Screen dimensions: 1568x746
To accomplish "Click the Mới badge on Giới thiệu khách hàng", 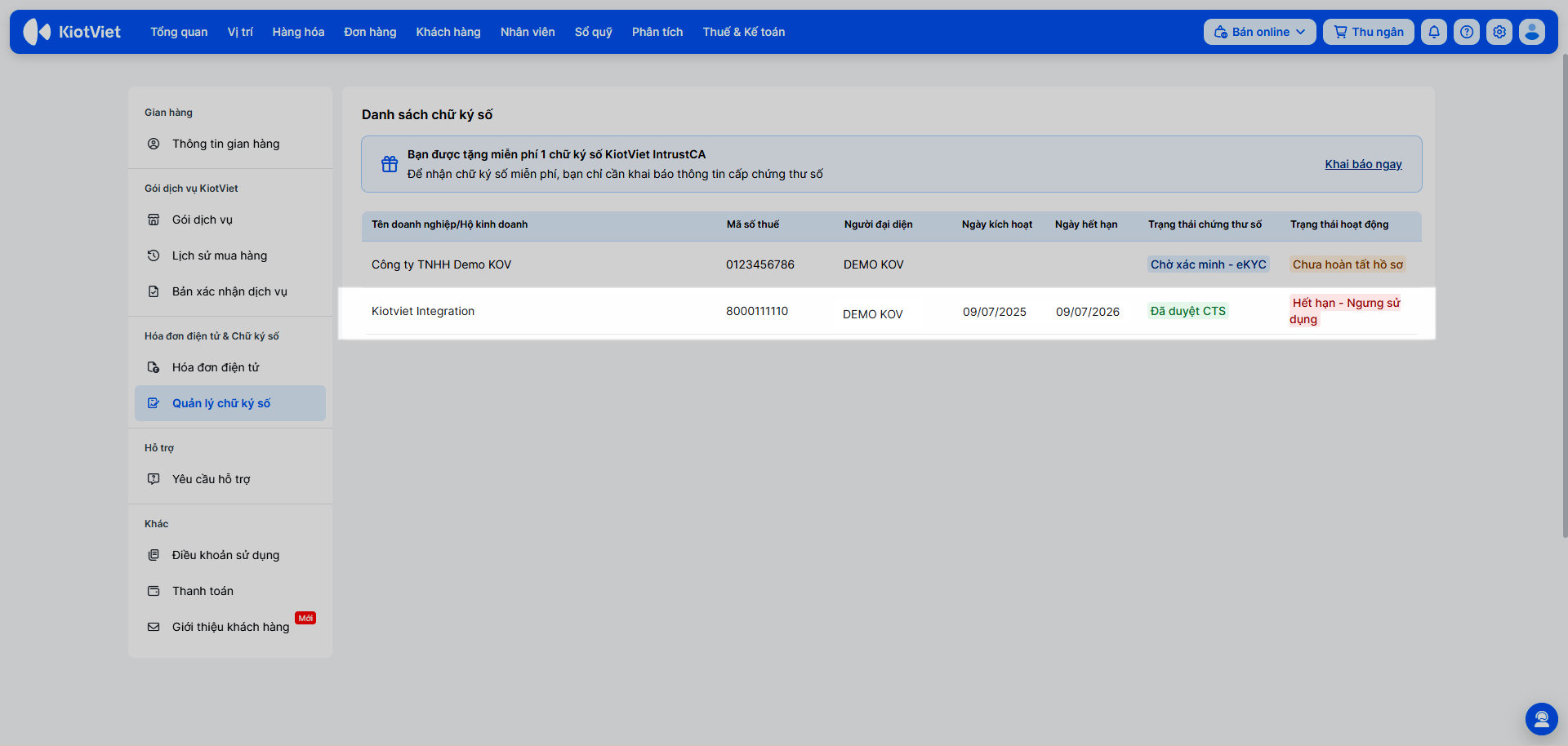I will pyautogui.click(x=305, y=618).
